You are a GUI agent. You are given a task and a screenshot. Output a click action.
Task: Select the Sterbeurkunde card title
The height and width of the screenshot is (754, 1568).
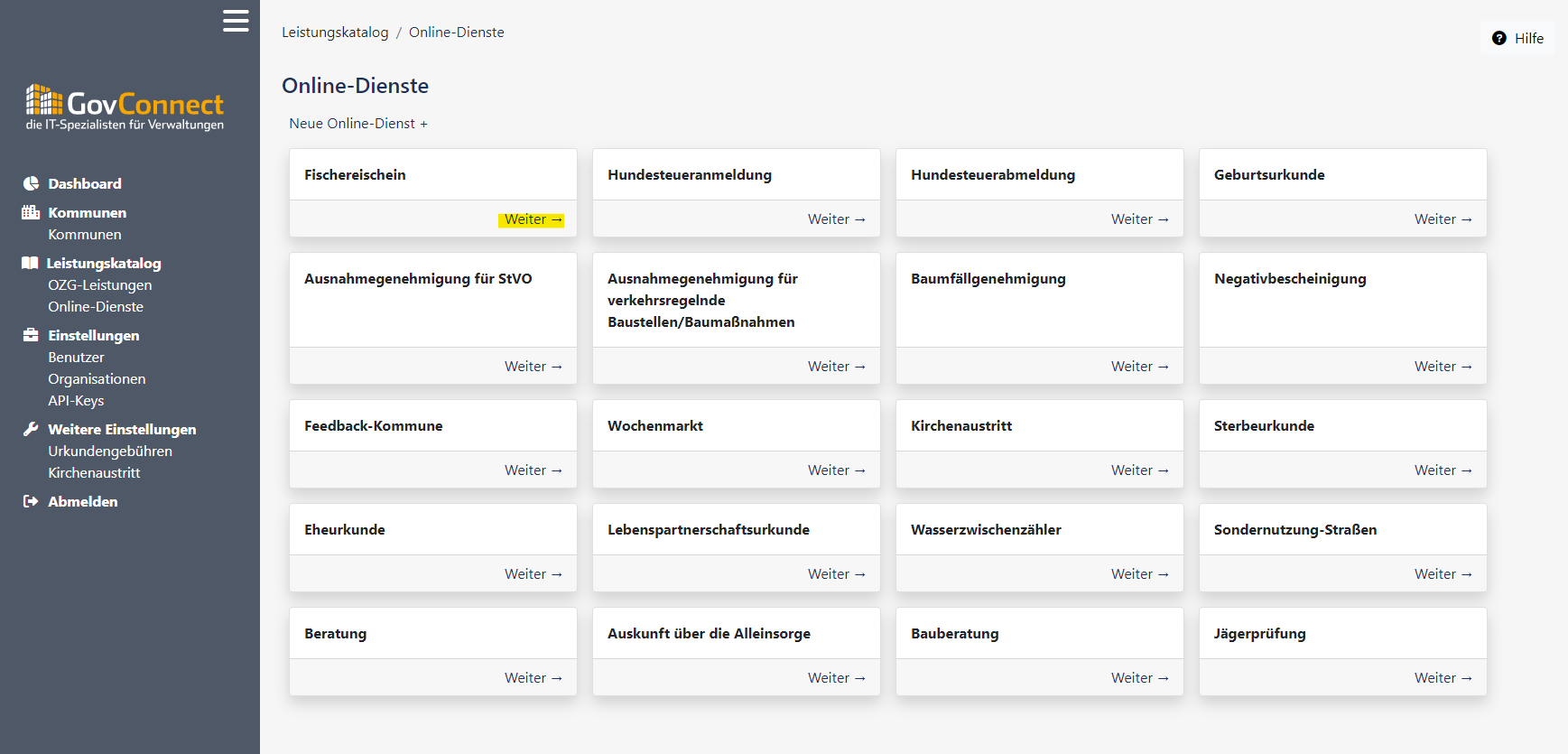[x=1264, y=426]
